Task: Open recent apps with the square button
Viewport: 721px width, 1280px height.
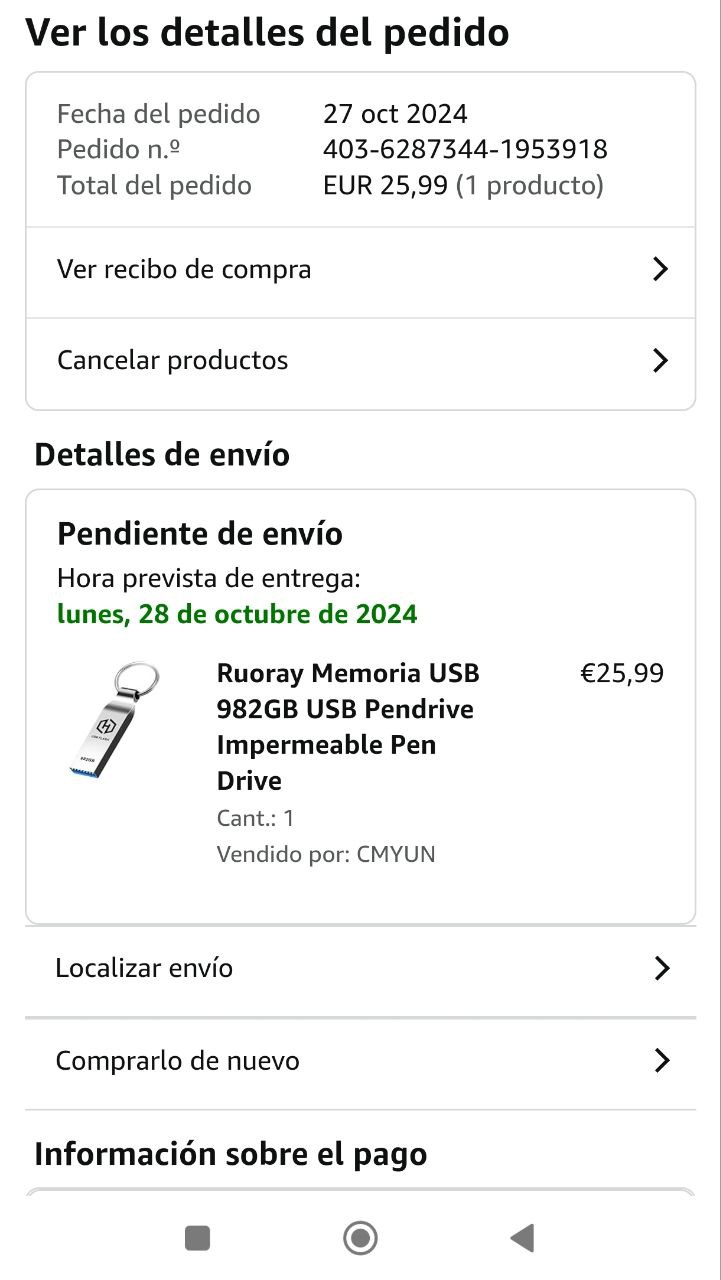Action: pyautogui.click(x=198, y=1238)
